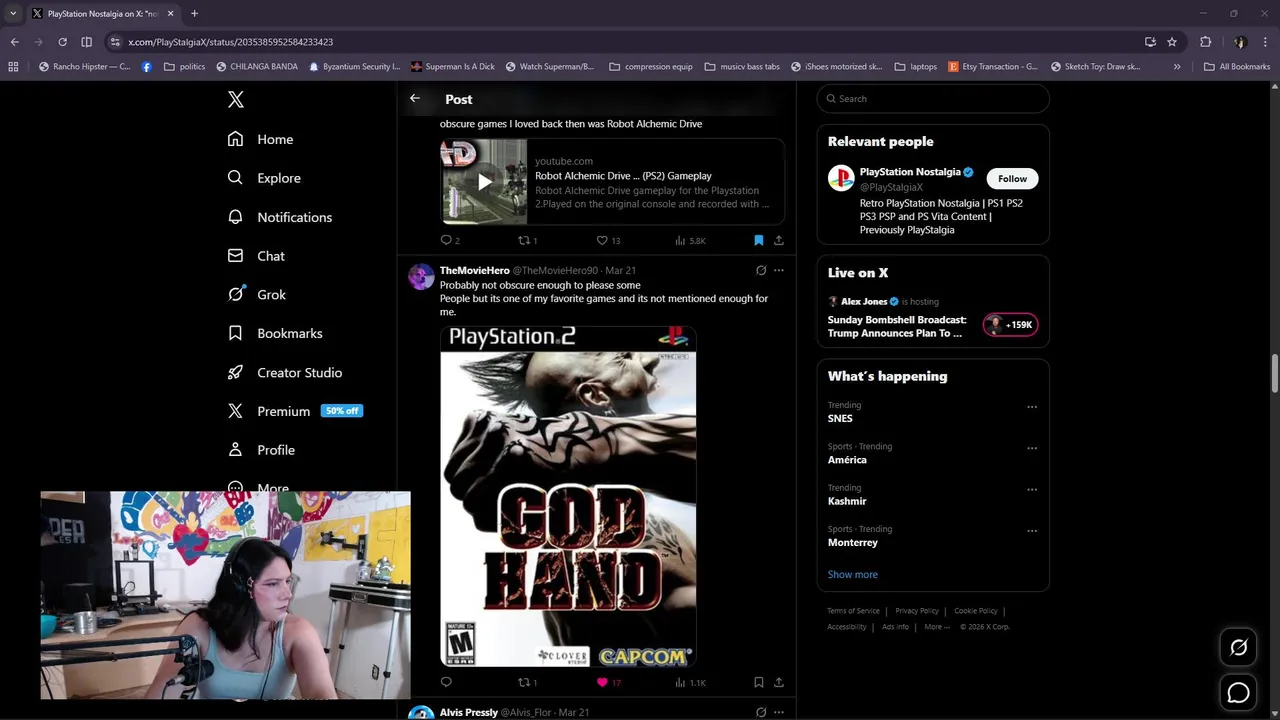This screenshot has width=1280, height=720.
Task: Open Creator Studio in the sidebar
Action: click(285, 372)
